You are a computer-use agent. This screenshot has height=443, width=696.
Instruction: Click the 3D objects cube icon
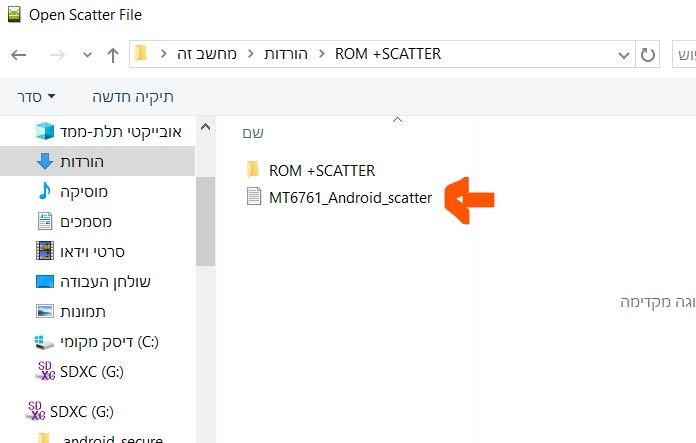(45, 131)
